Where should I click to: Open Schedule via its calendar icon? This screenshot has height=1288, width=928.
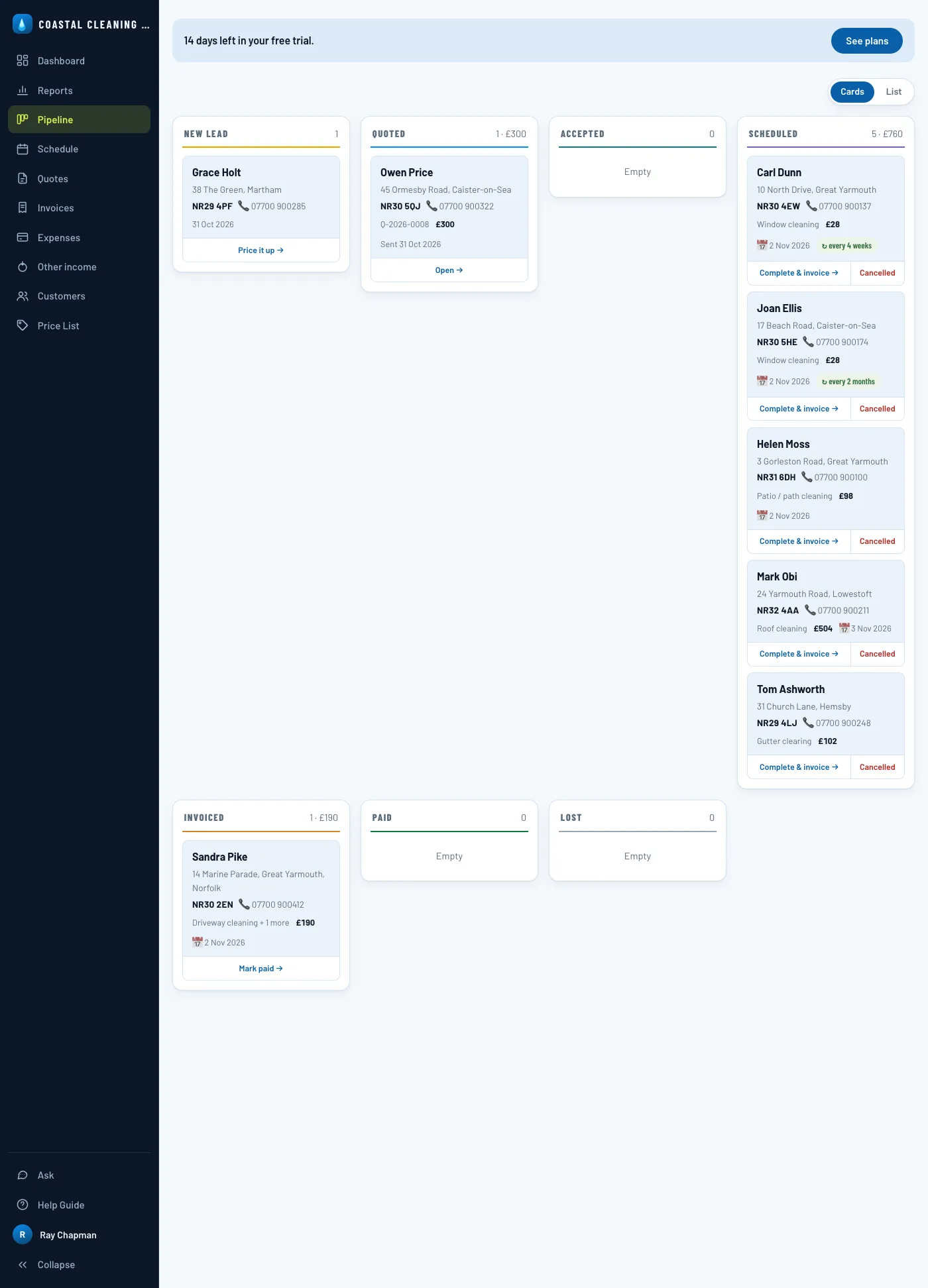[23, 149]
